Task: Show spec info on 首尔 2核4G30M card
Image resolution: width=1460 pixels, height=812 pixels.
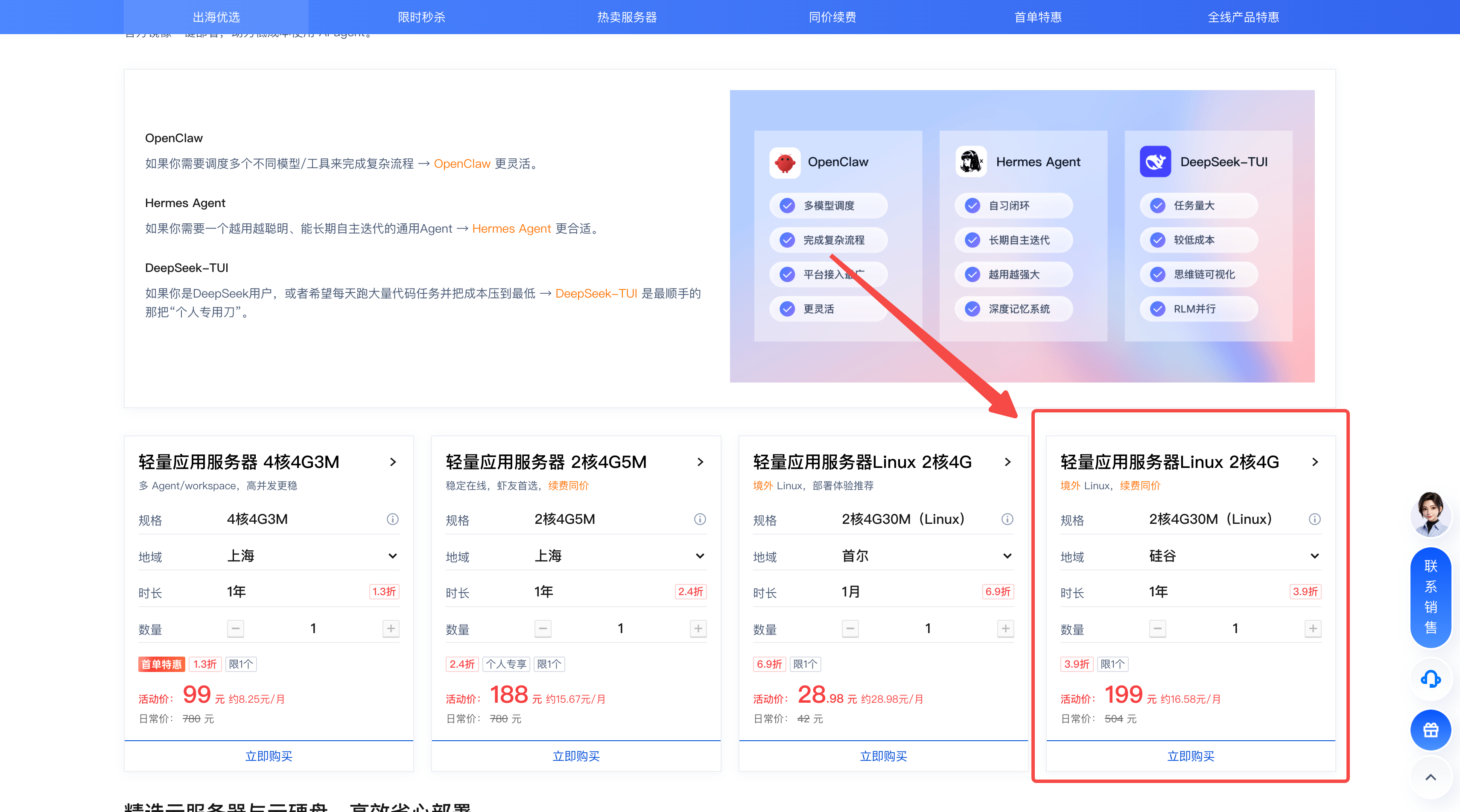Action: click(1007, 519)
